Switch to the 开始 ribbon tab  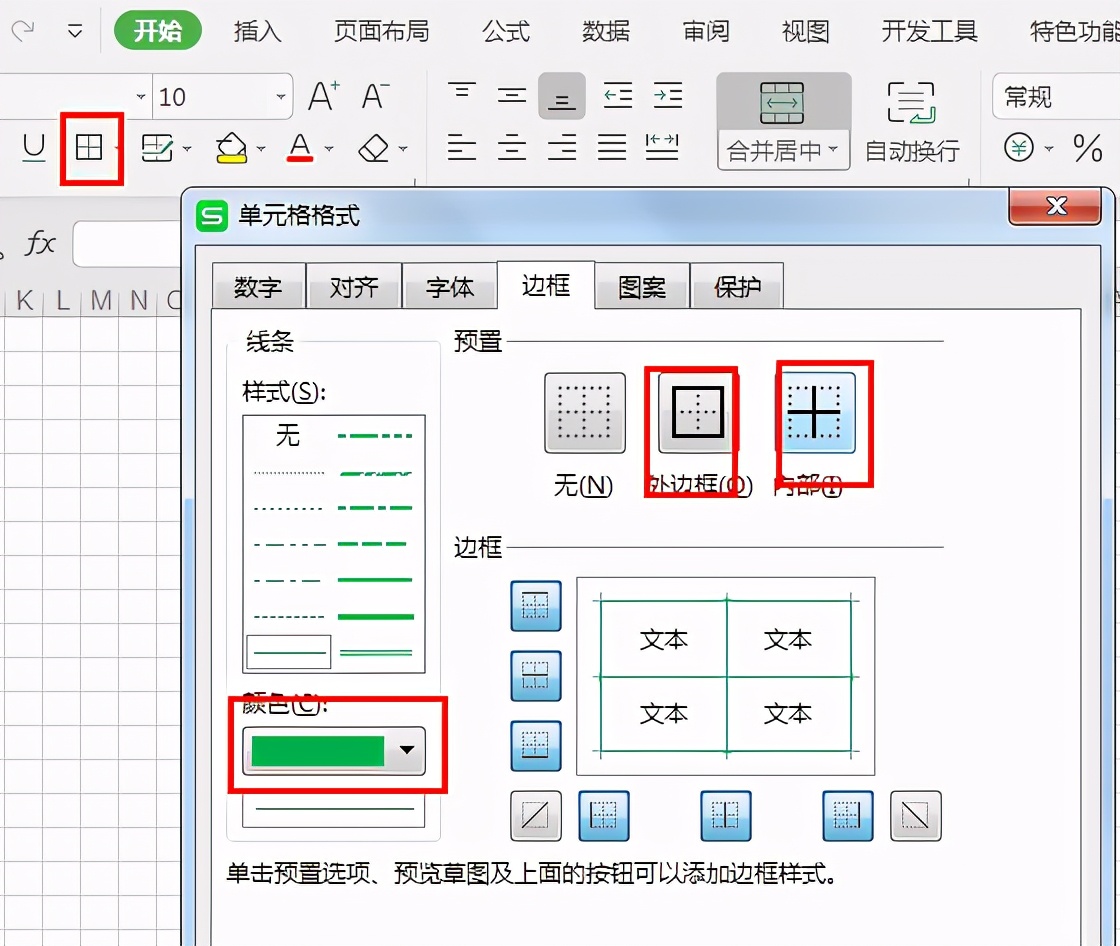coord(158,31)
